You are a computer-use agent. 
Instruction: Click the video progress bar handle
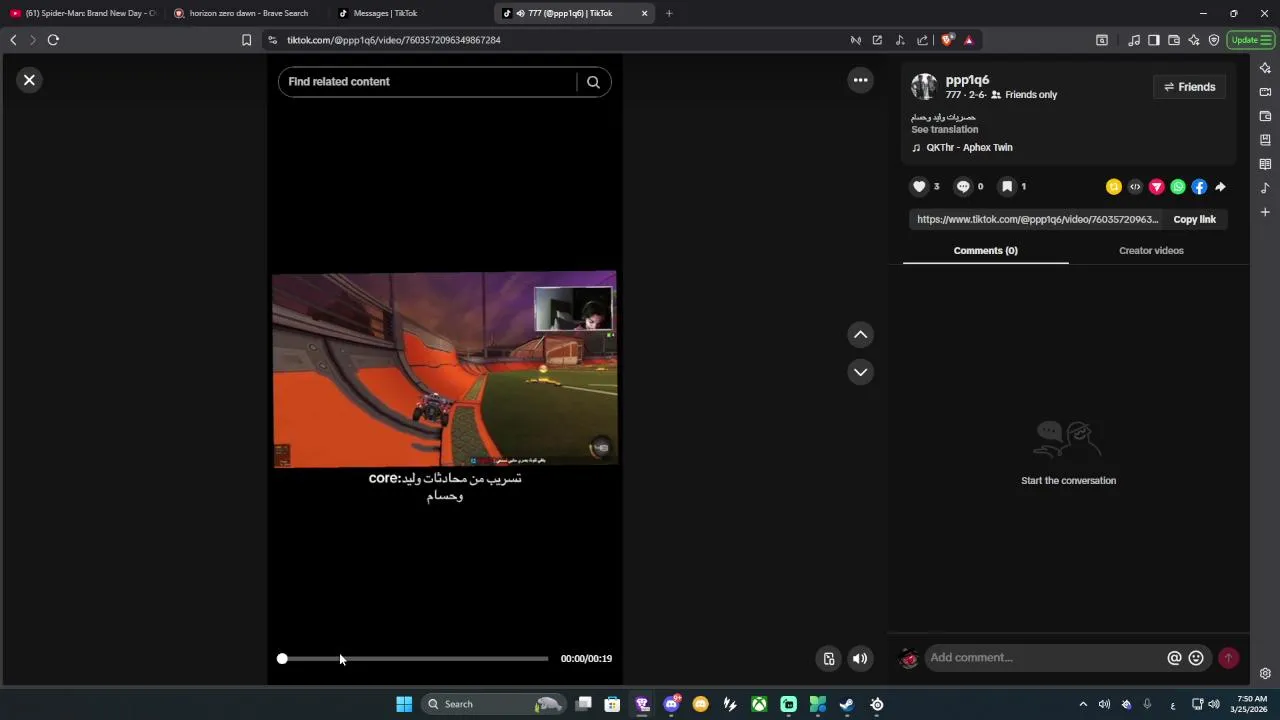click(282, 659)
